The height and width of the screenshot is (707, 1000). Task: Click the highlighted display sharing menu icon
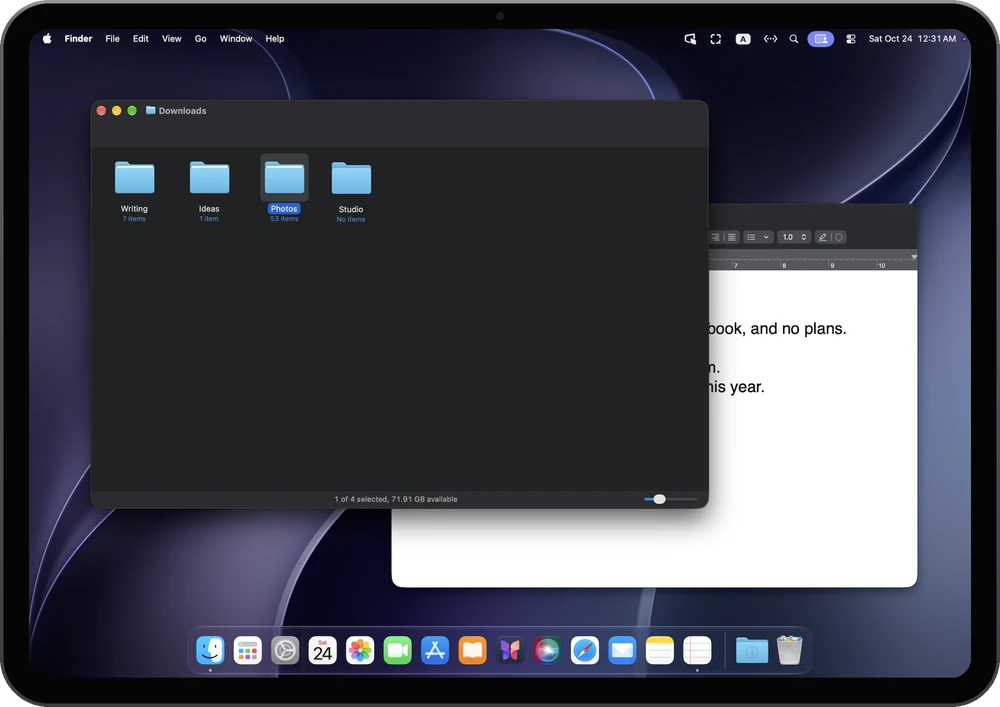(821, 39)
